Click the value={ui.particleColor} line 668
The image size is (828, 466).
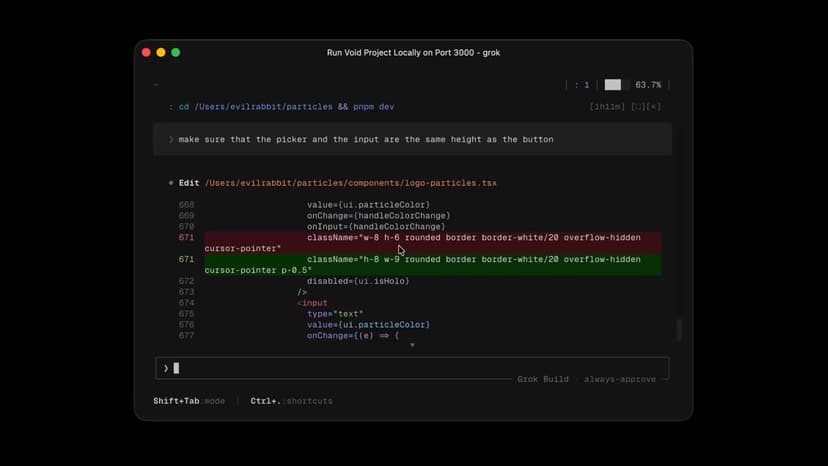369,205
